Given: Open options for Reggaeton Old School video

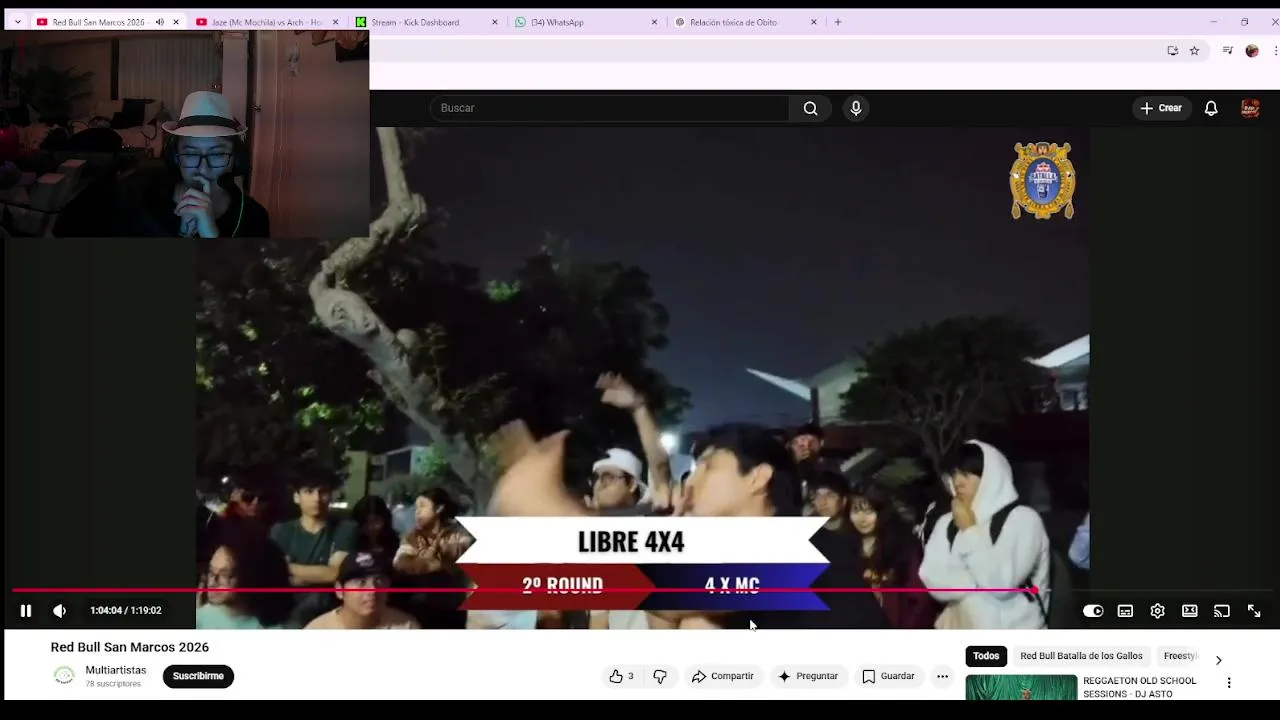Looking at the screenshot, I should click(1229, 683).
